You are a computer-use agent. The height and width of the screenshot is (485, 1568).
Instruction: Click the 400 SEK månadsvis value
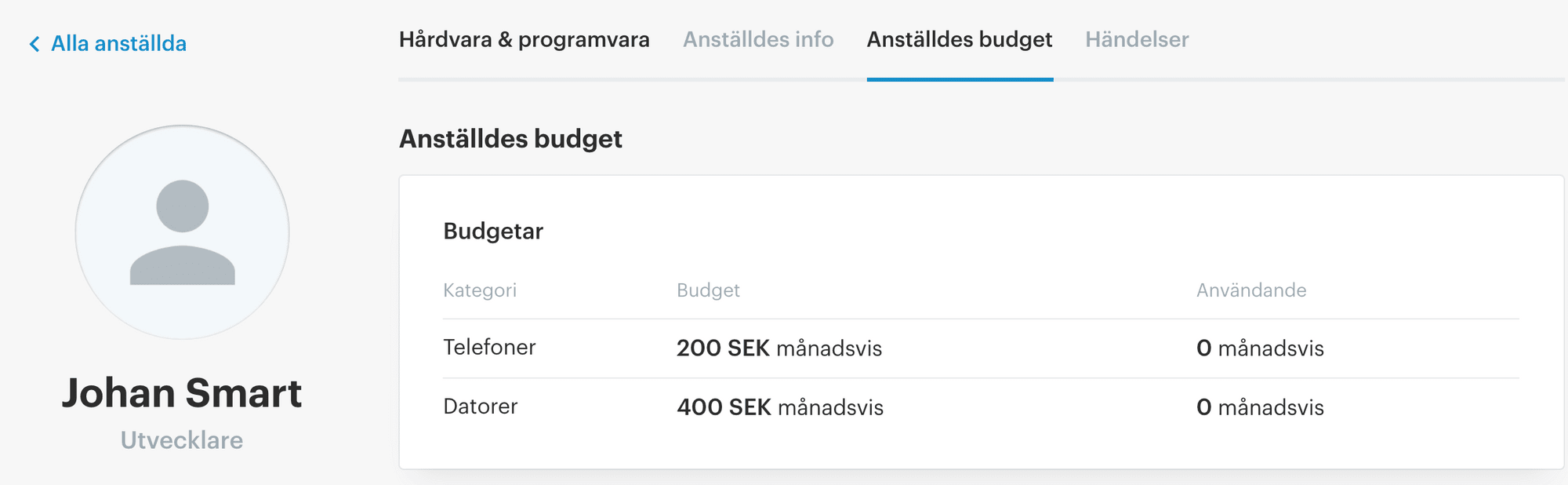click(780, 407)
